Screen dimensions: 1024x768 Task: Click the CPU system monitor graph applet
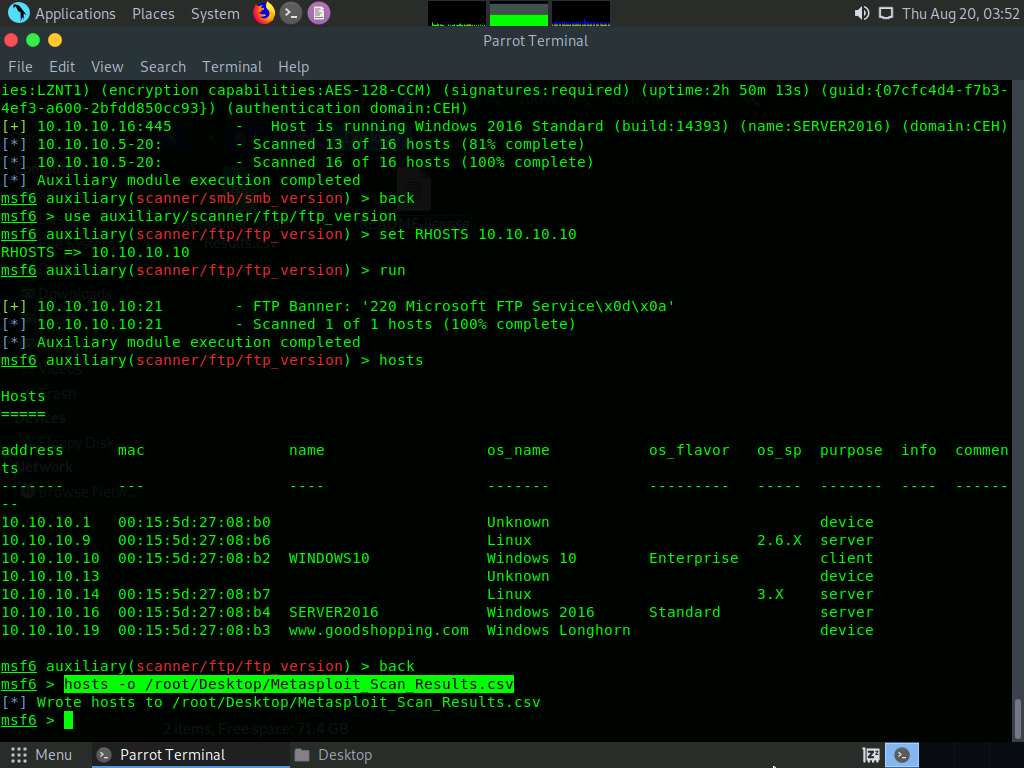456,14
